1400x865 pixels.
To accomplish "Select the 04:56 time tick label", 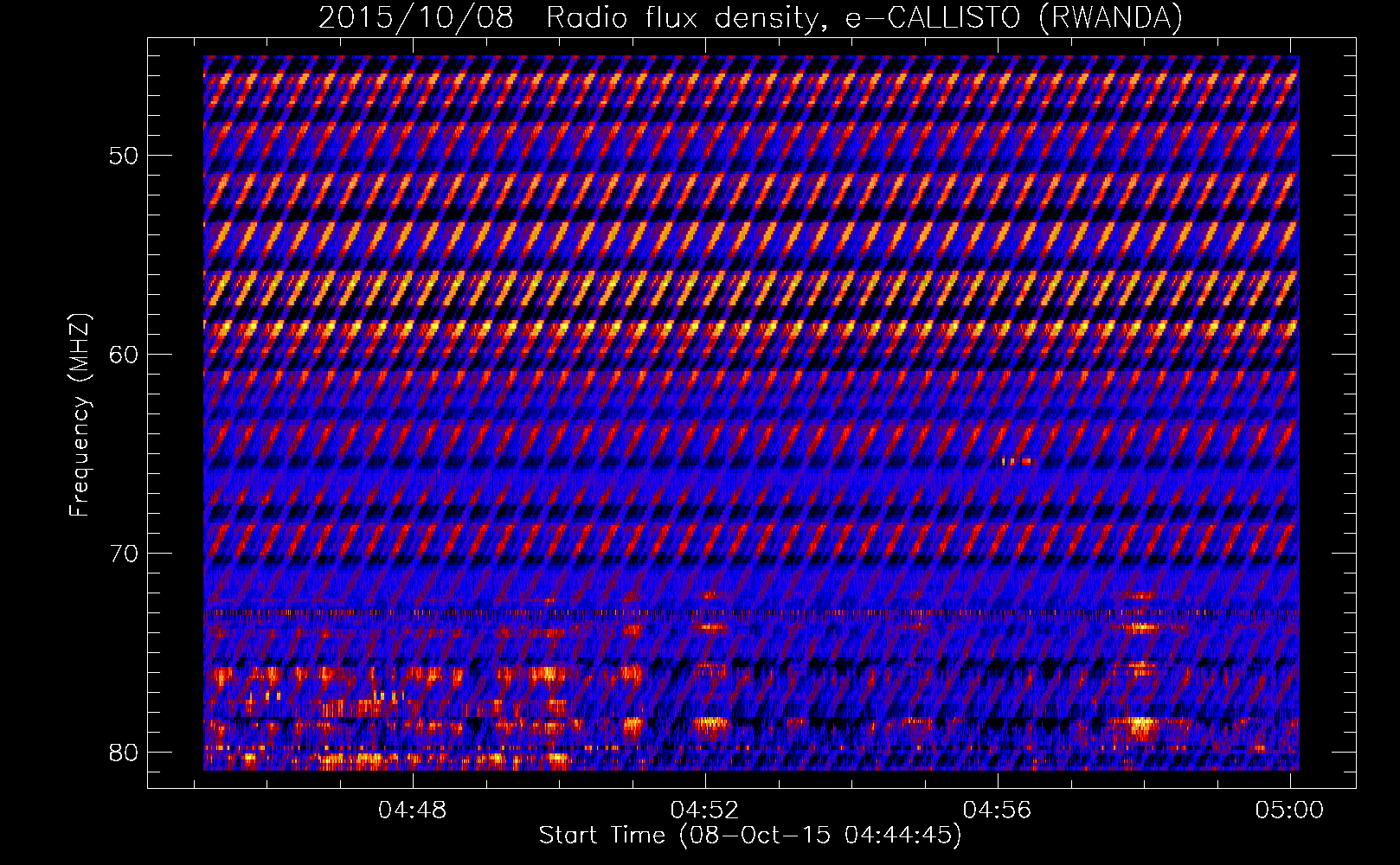I will (998, 811).
